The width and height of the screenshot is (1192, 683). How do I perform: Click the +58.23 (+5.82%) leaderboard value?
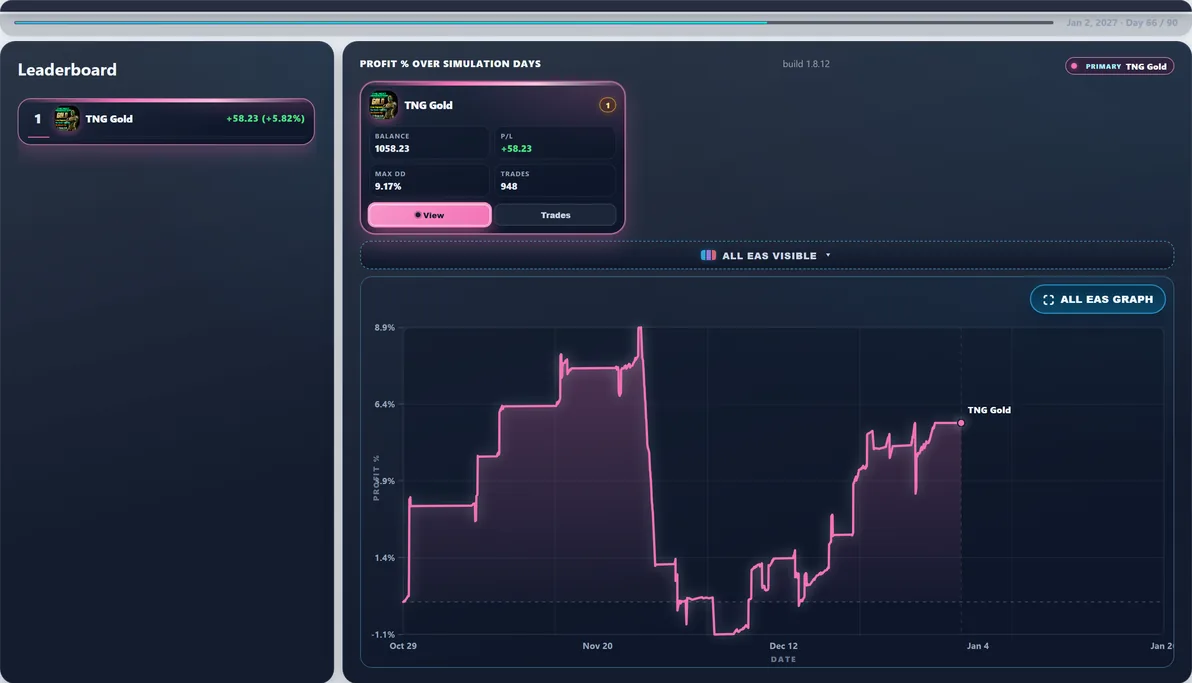tap(265, 119)
